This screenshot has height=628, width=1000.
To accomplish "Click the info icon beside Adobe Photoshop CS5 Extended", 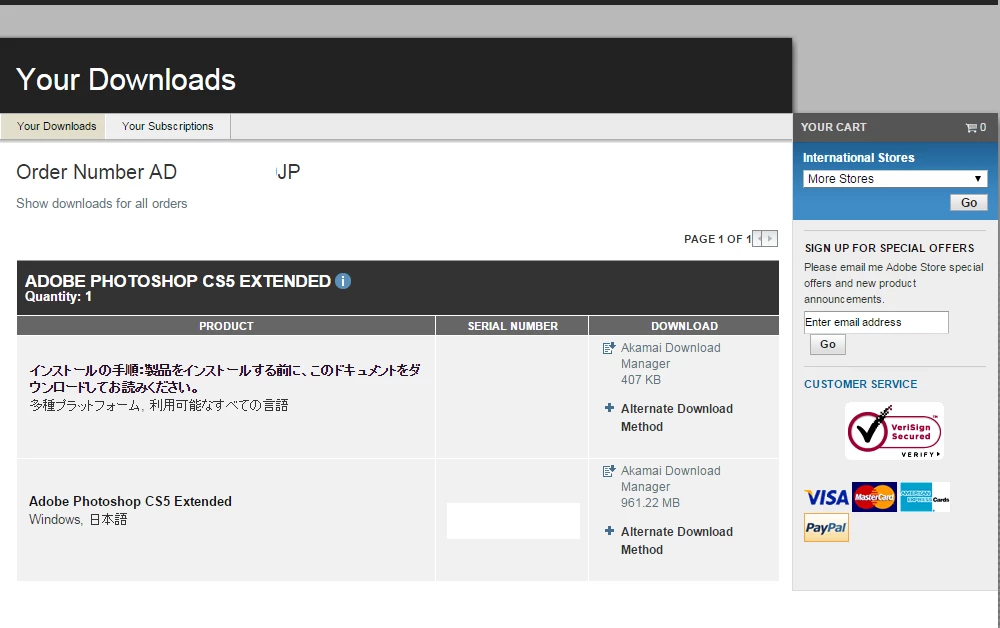I will (342, 281).
